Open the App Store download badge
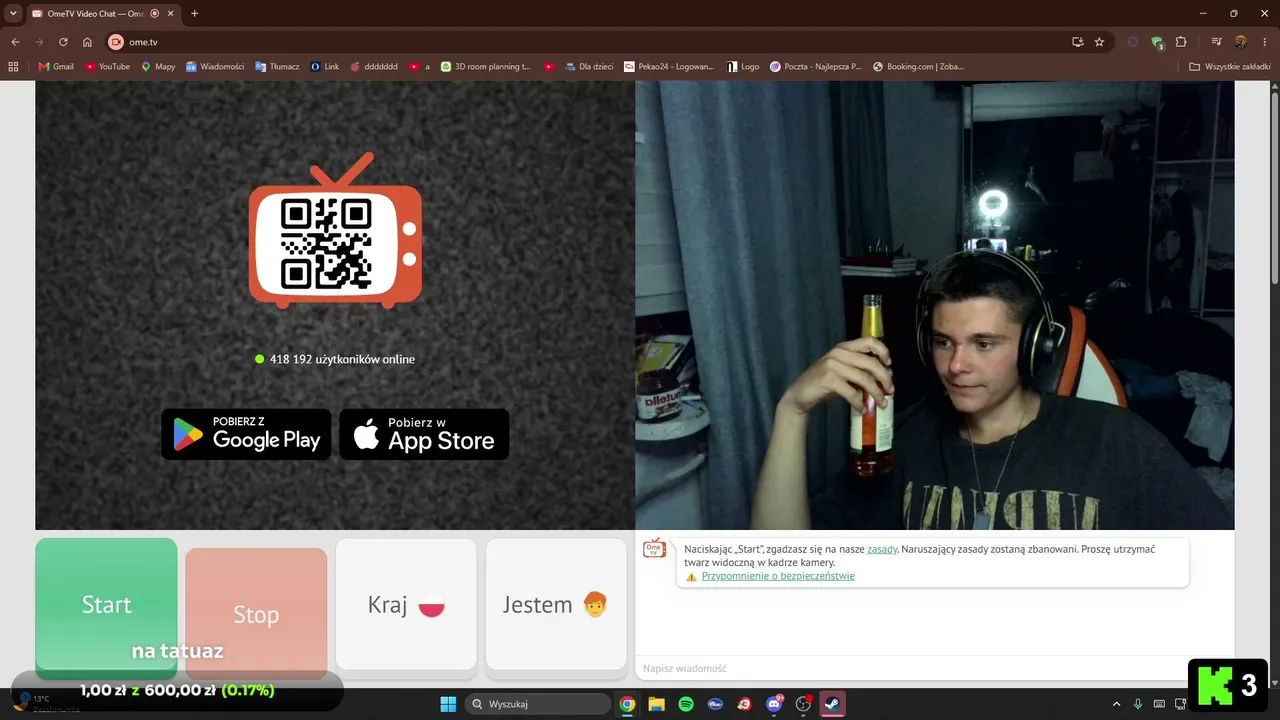 click(424, 434)
